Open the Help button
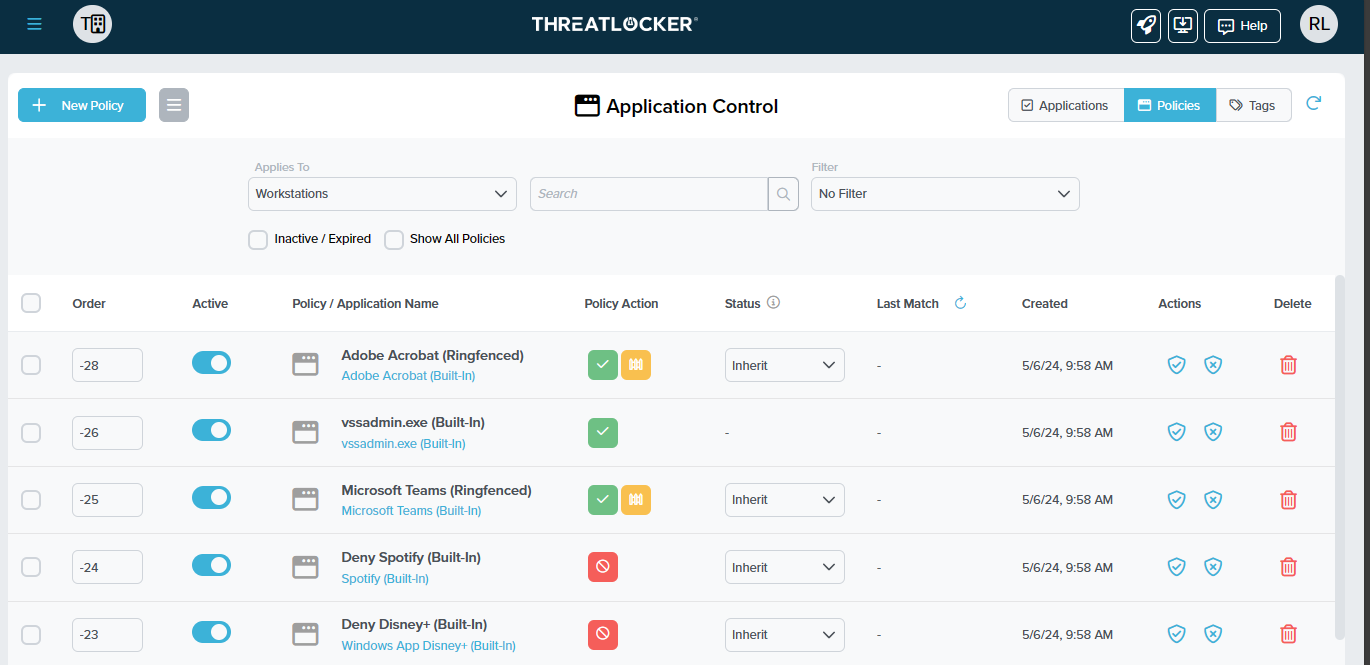Viewport: 1370px width, 665px height. coord(1243,25)
